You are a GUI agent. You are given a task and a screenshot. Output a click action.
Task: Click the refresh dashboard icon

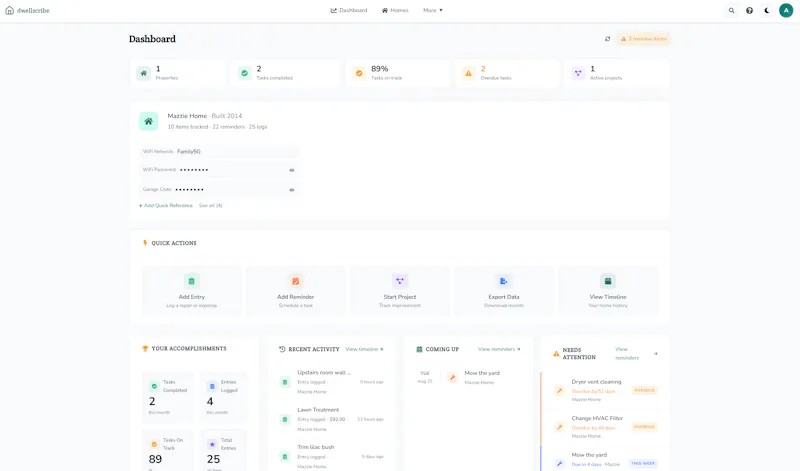607,39
